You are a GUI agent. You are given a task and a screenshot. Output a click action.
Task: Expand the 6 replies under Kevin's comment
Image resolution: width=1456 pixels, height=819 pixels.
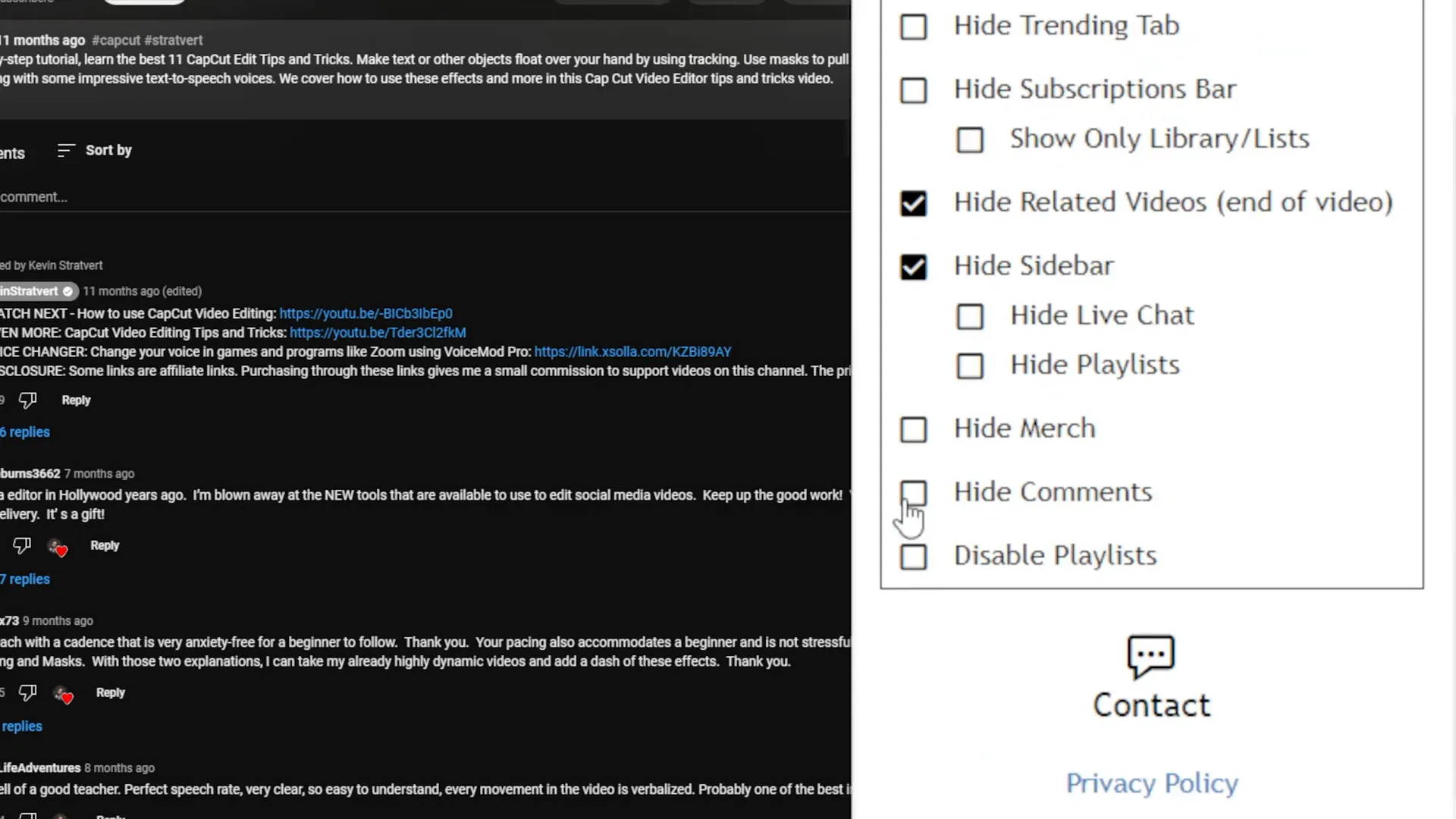tap(25, 431)
